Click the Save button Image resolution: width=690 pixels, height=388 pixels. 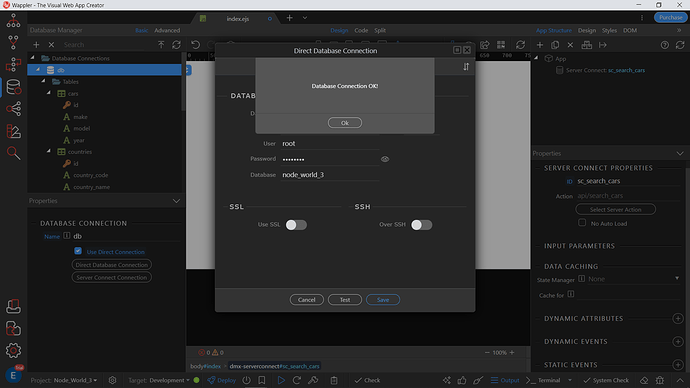pyautogui.click(x=383, y=300)
